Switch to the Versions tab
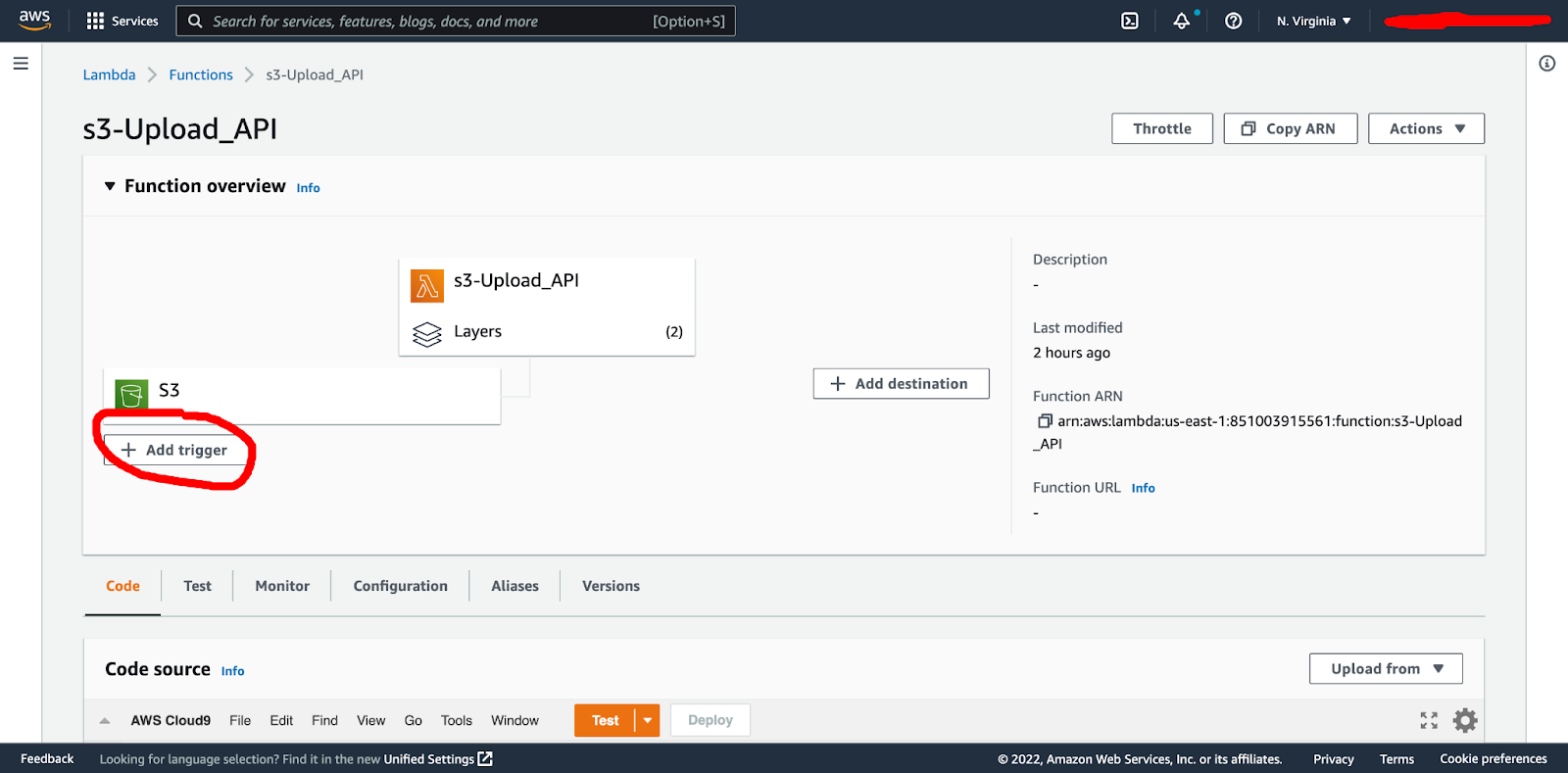This screenshot has height=773, width=1568. 611,586
